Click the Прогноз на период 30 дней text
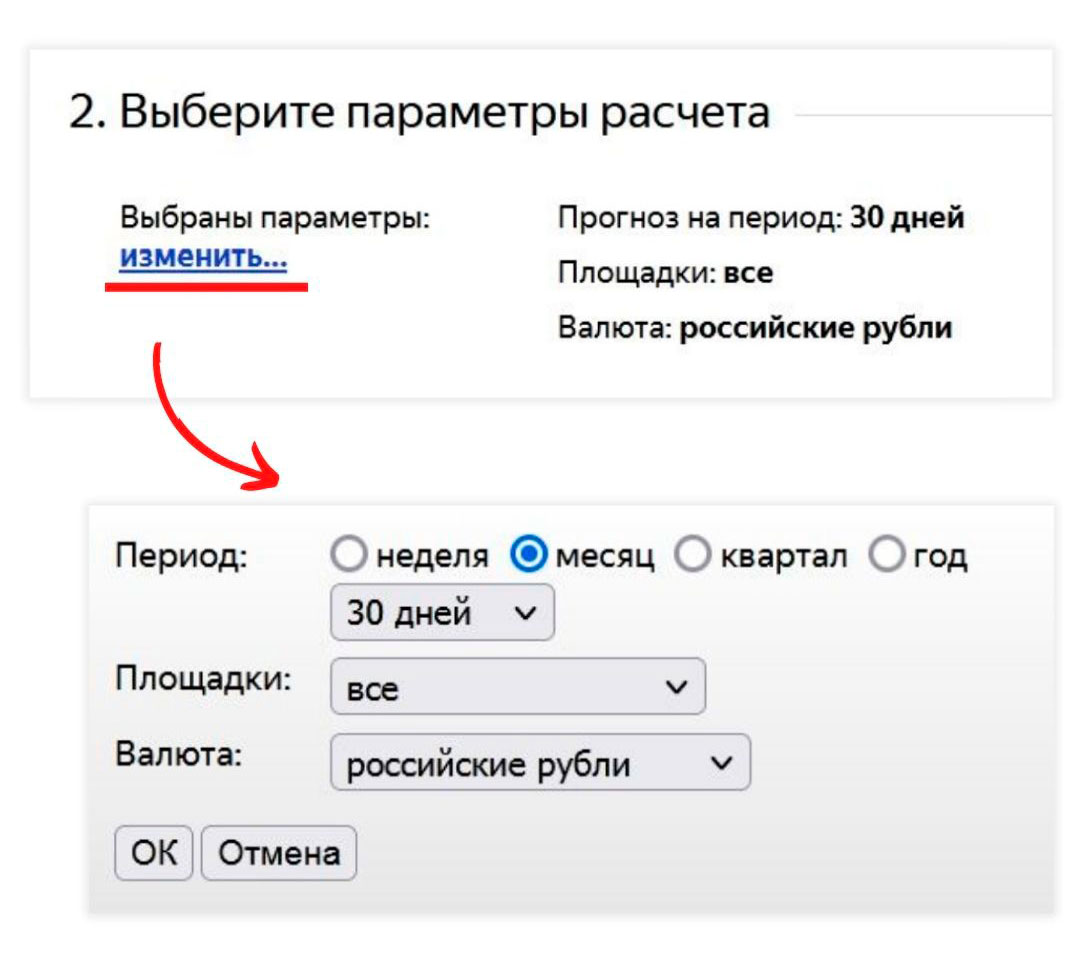 coord(761,218)
